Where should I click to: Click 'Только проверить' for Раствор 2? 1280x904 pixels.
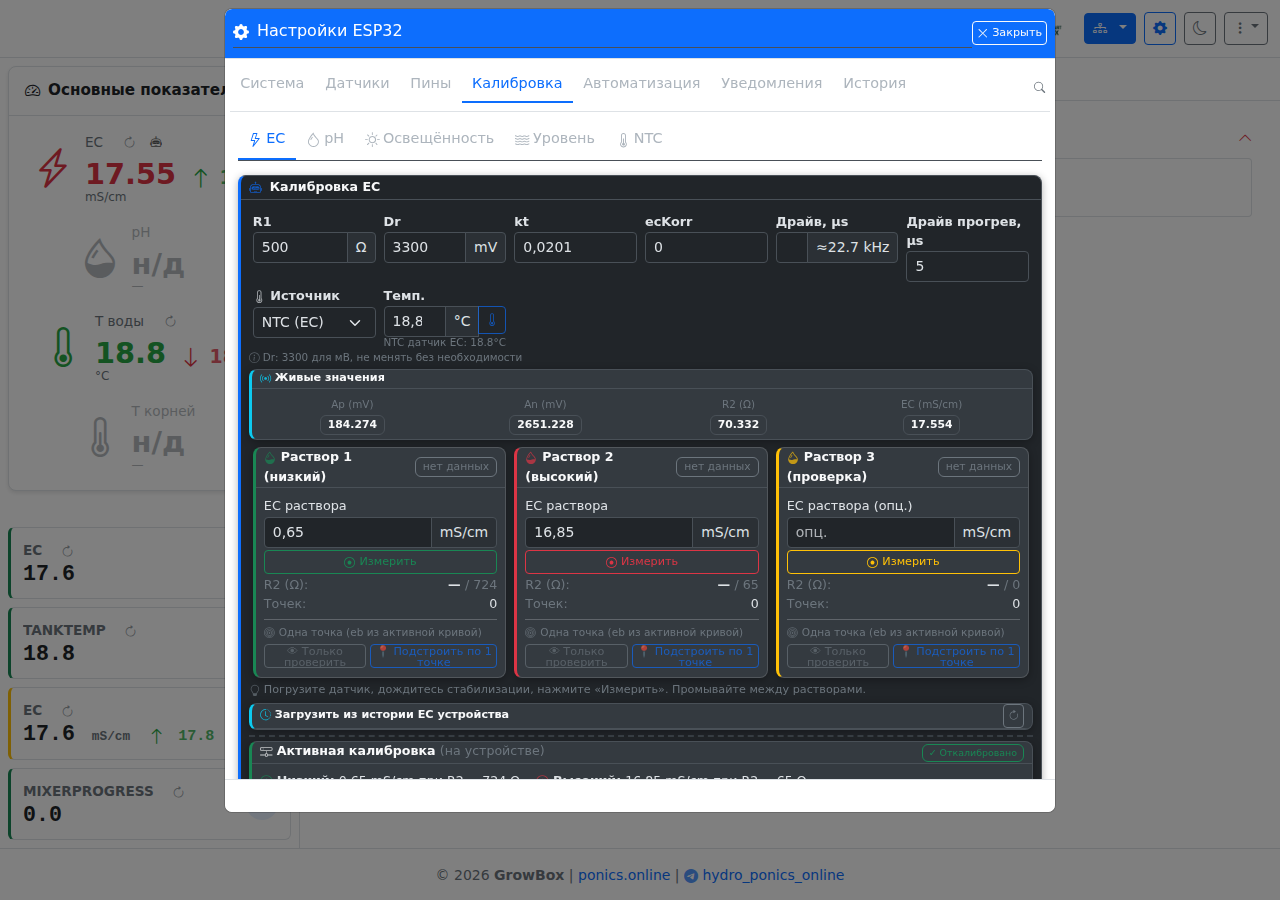coord(577,656)
